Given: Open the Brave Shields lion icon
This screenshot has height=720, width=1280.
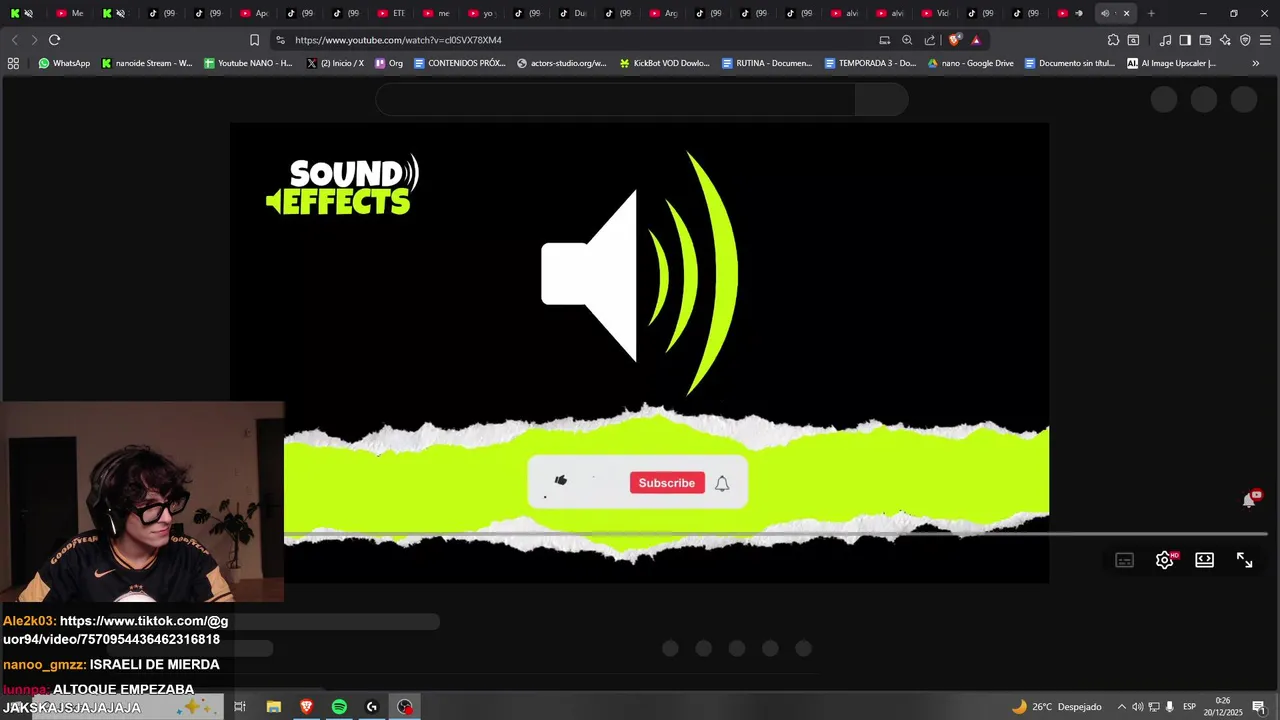Looking at the screenshot, I should click(x=955, y=40).
